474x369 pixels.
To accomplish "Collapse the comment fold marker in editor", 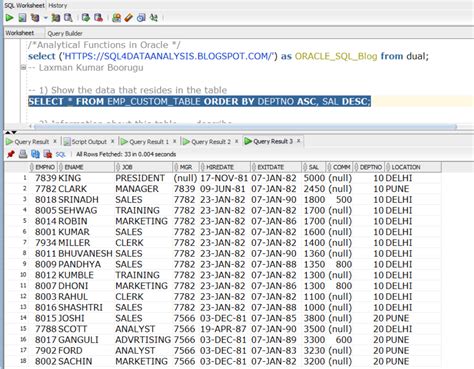I will [23, 68].
